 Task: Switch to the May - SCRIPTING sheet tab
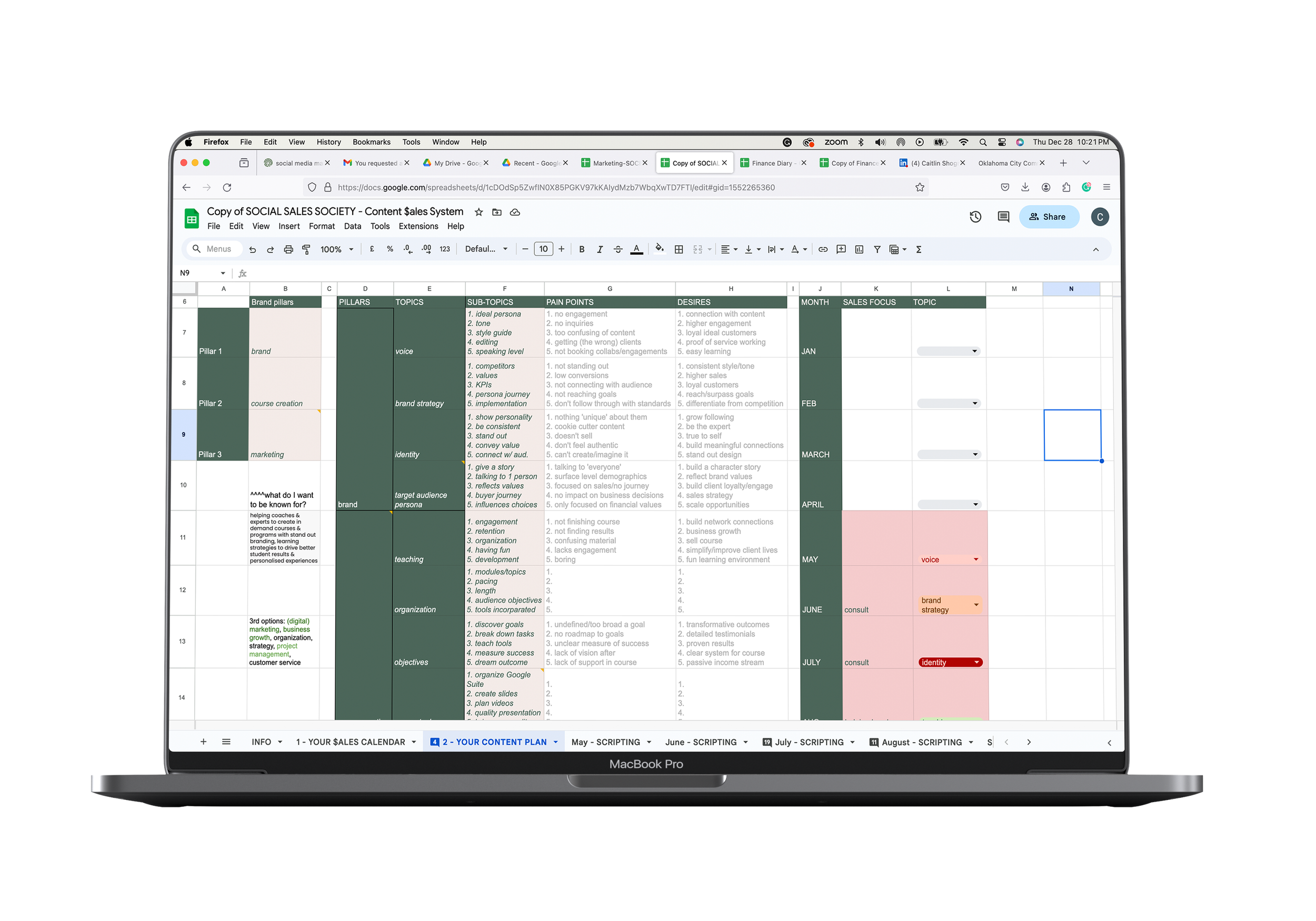[605, 742]
